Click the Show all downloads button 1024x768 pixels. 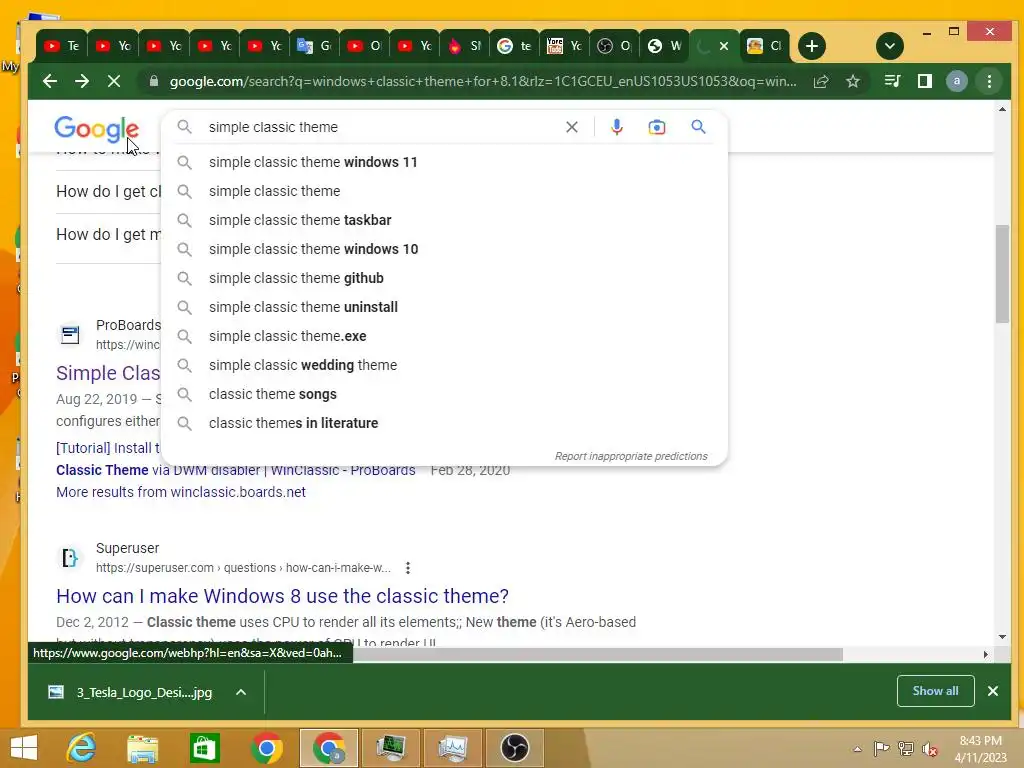pyautogui.click(x=935, y=691)
